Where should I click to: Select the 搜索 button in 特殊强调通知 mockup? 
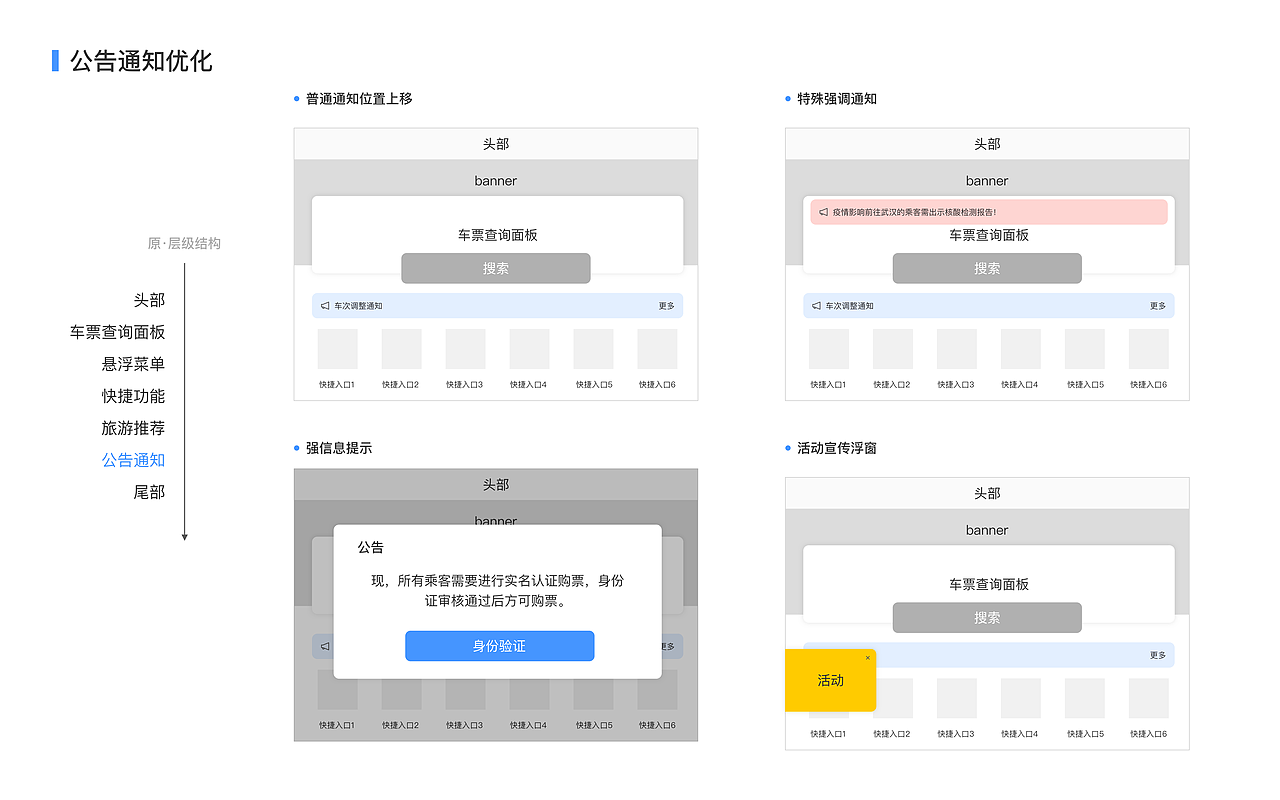coord(987,268)
